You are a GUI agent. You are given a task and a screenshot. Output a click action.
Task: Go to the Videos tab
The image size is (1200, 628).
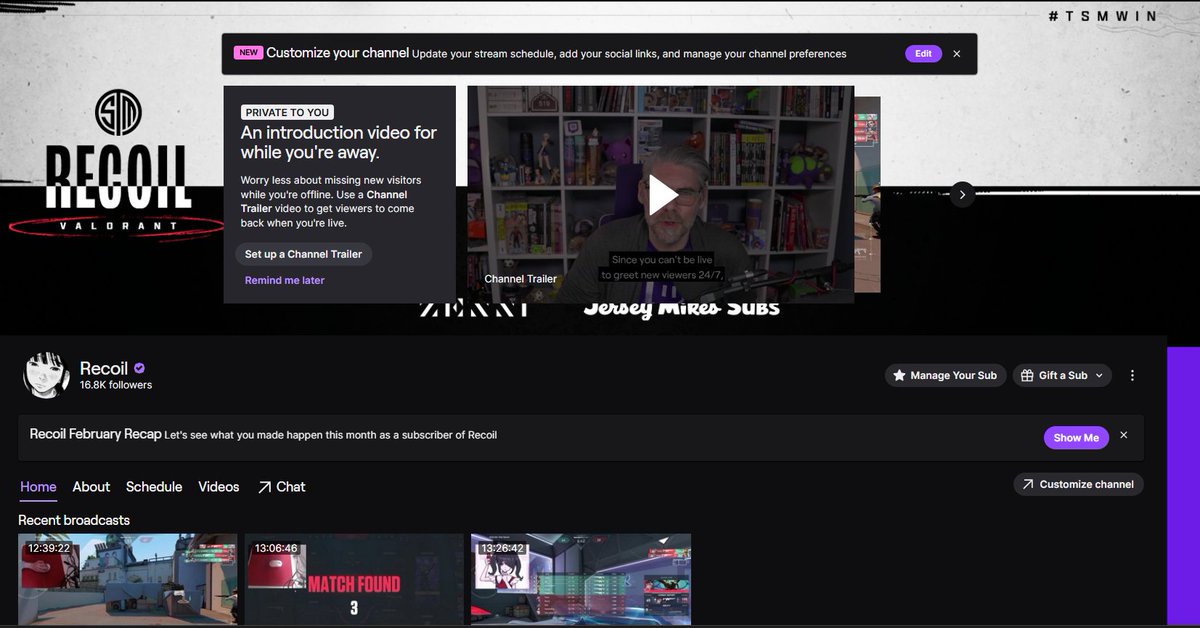219,487
